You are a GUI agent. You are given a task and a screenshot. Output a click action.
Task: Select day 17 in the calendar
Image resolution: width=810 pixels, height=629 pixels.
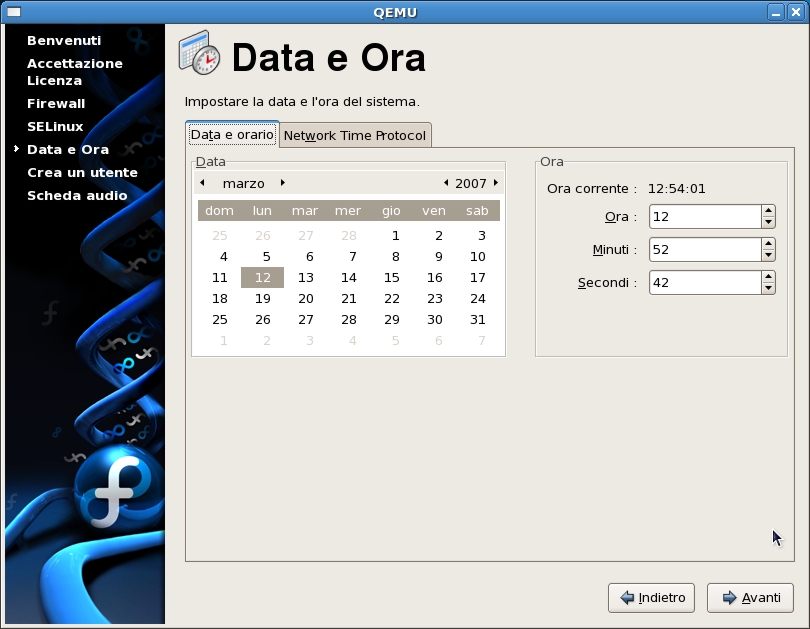pos(477,278)
